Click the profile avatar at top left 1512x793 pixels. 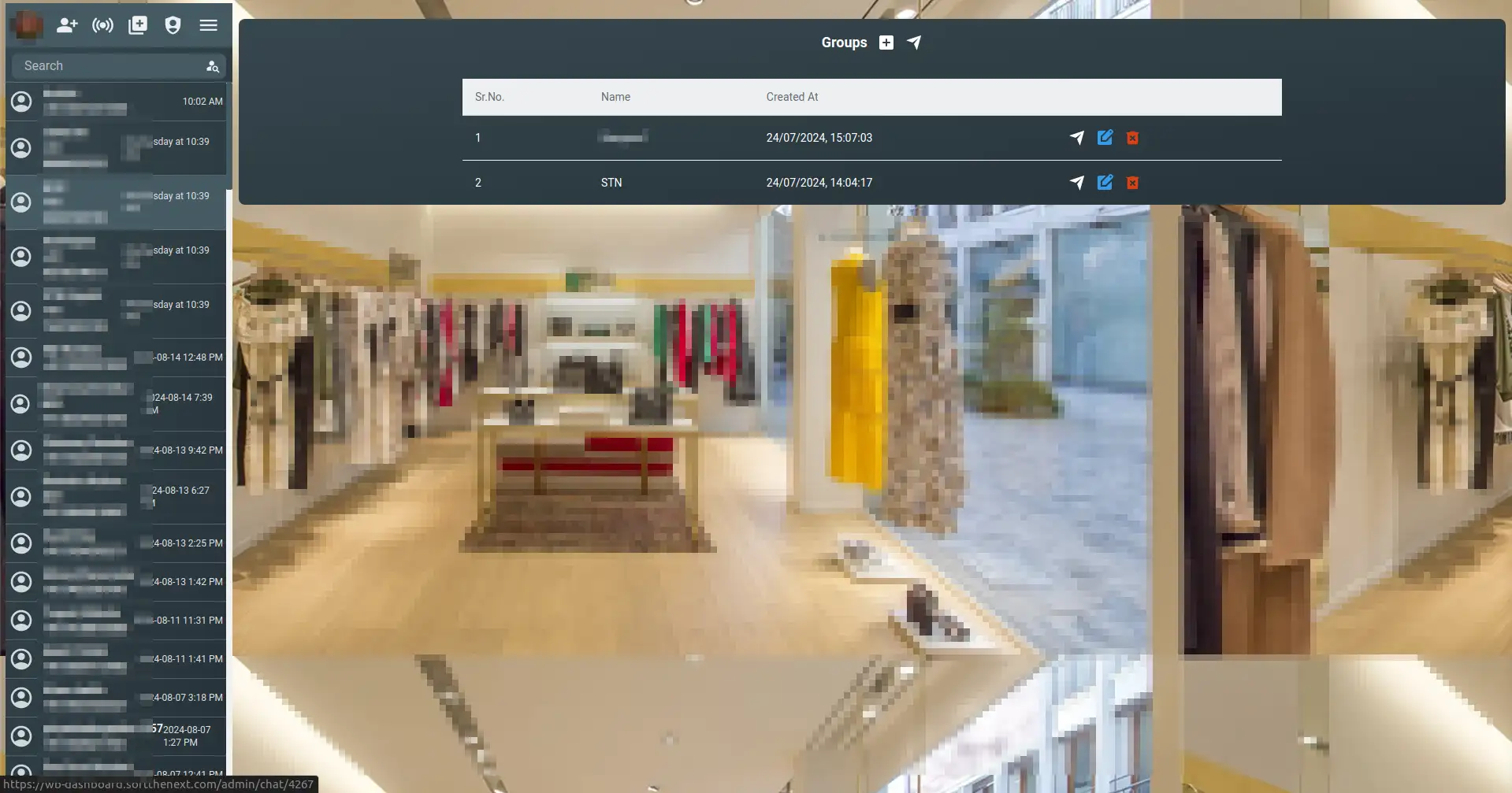coord(28,24)
